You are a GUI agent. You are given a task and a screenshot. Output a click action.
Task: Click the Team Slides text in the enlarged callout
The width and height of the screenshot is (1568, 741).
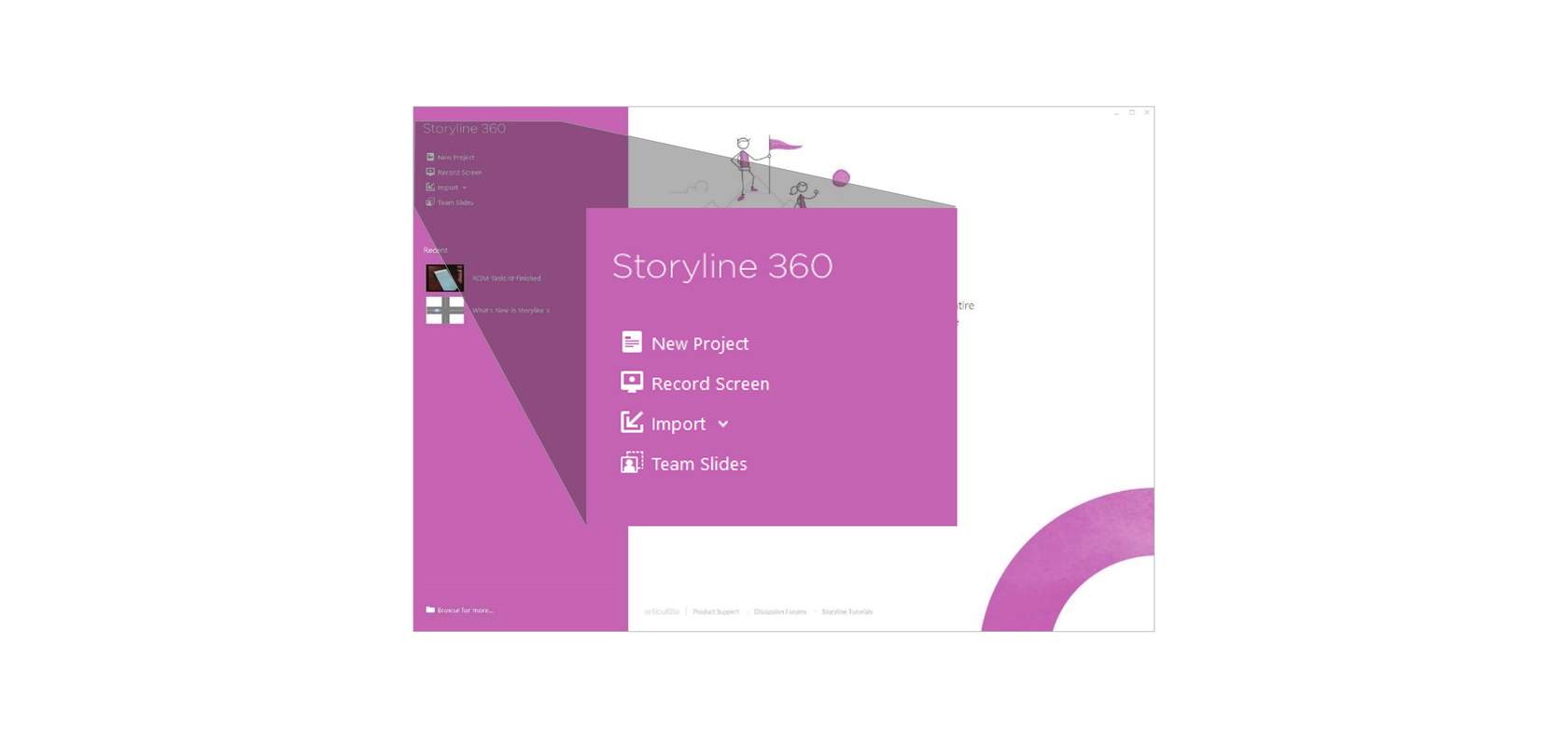coord(699,464)
